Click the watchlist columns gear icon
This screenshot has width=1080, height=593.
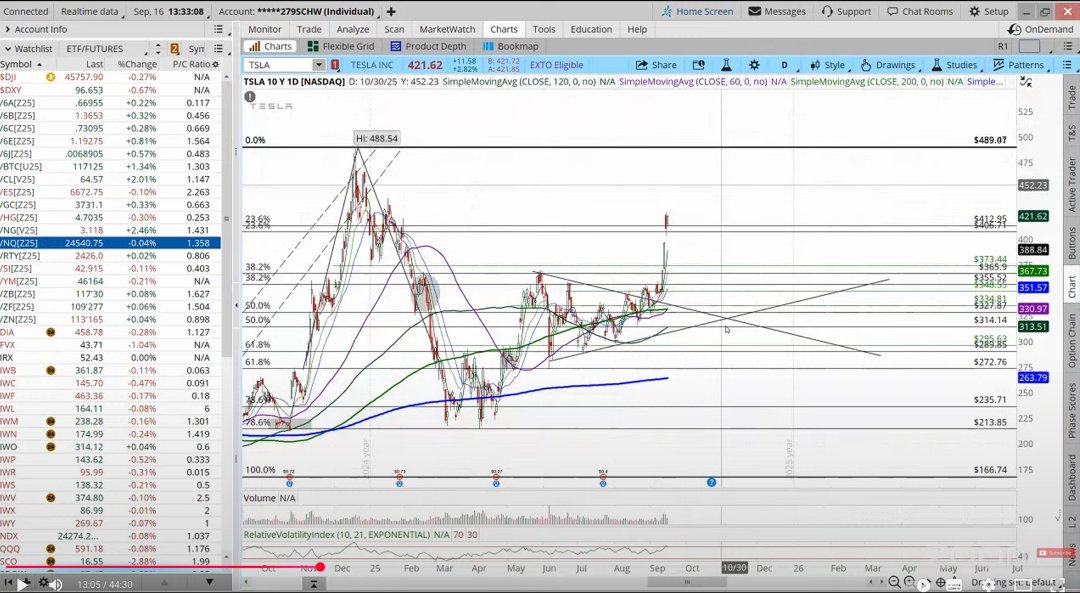[x=216, y=64]
